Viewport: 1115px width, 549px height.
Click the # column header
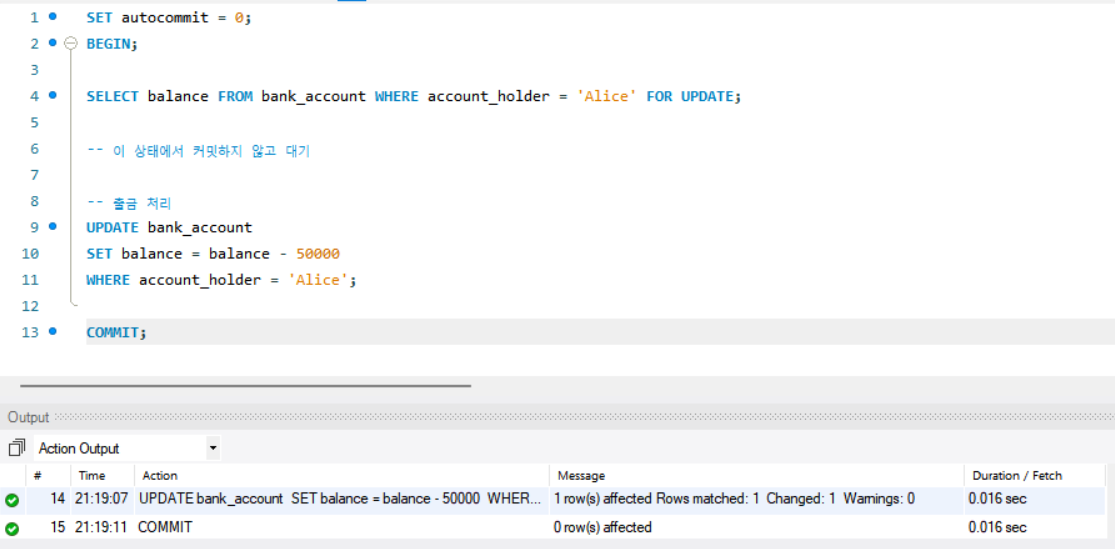pyautogui.click(x=38, y=476)
